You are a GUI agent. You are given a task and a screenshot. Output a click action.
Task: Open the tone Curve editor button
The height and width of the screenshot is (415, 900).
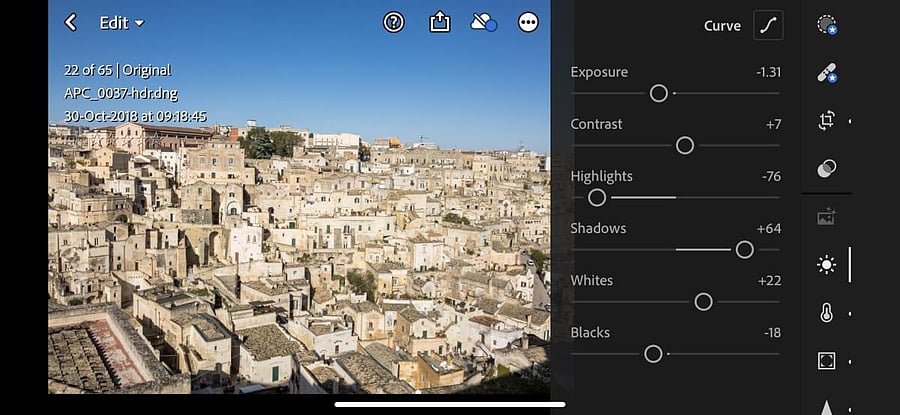pos(768,26)
